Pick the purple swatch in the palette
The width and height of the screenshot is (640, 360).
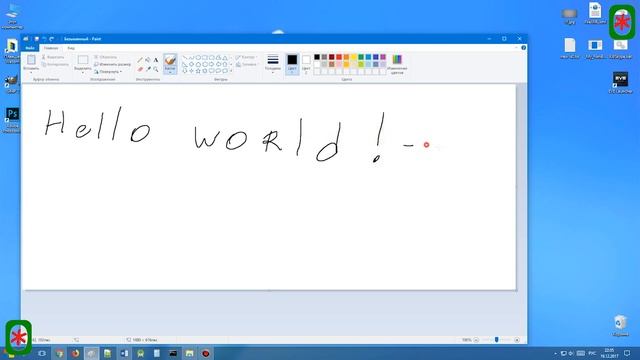click(x=383, y=57)
